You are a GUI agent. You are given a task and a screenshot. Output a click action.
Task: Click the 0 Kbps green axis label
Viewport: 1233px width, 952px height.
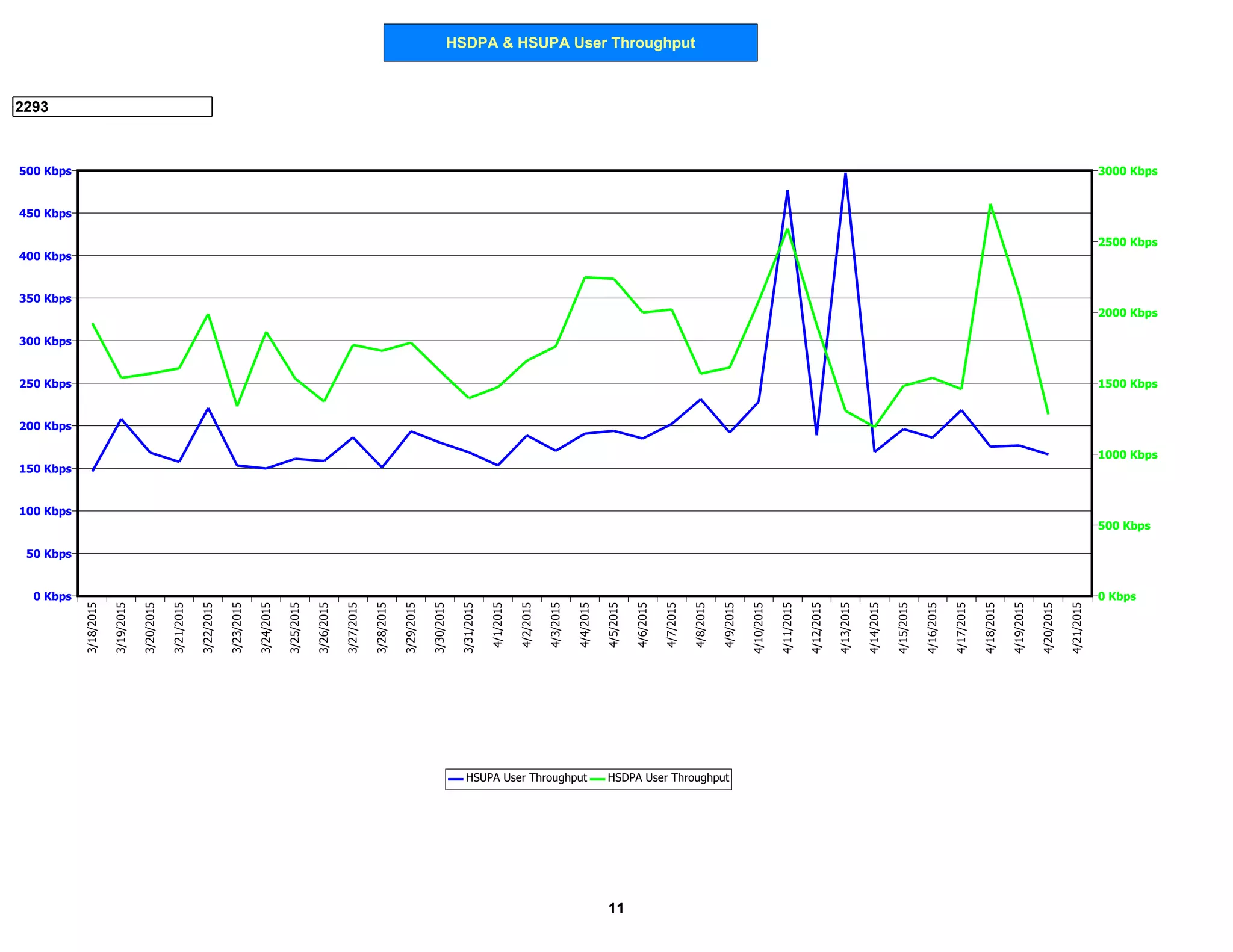(1117, 596)
